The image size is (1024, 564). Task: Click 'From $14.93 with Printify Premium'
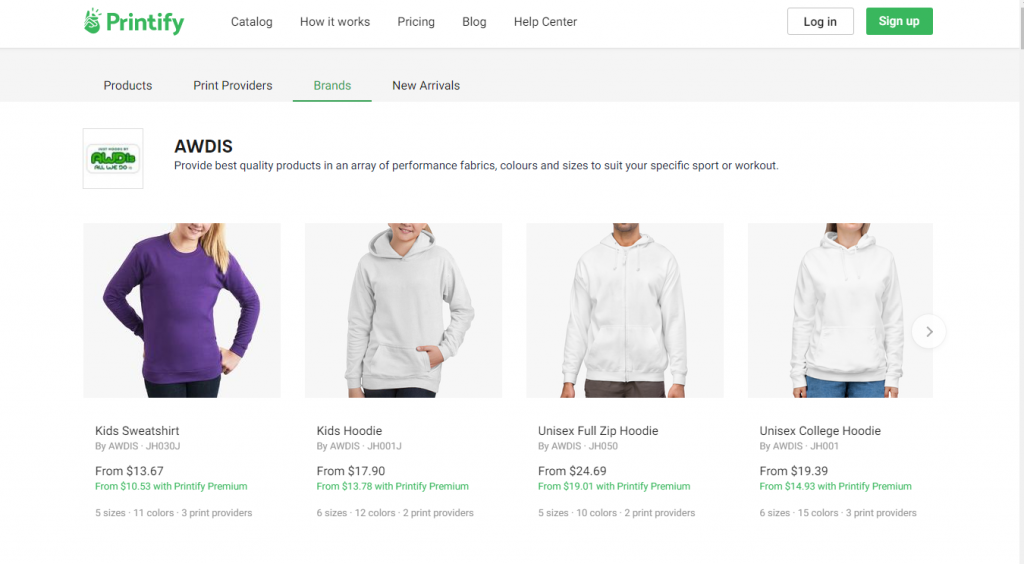(835, 486)
